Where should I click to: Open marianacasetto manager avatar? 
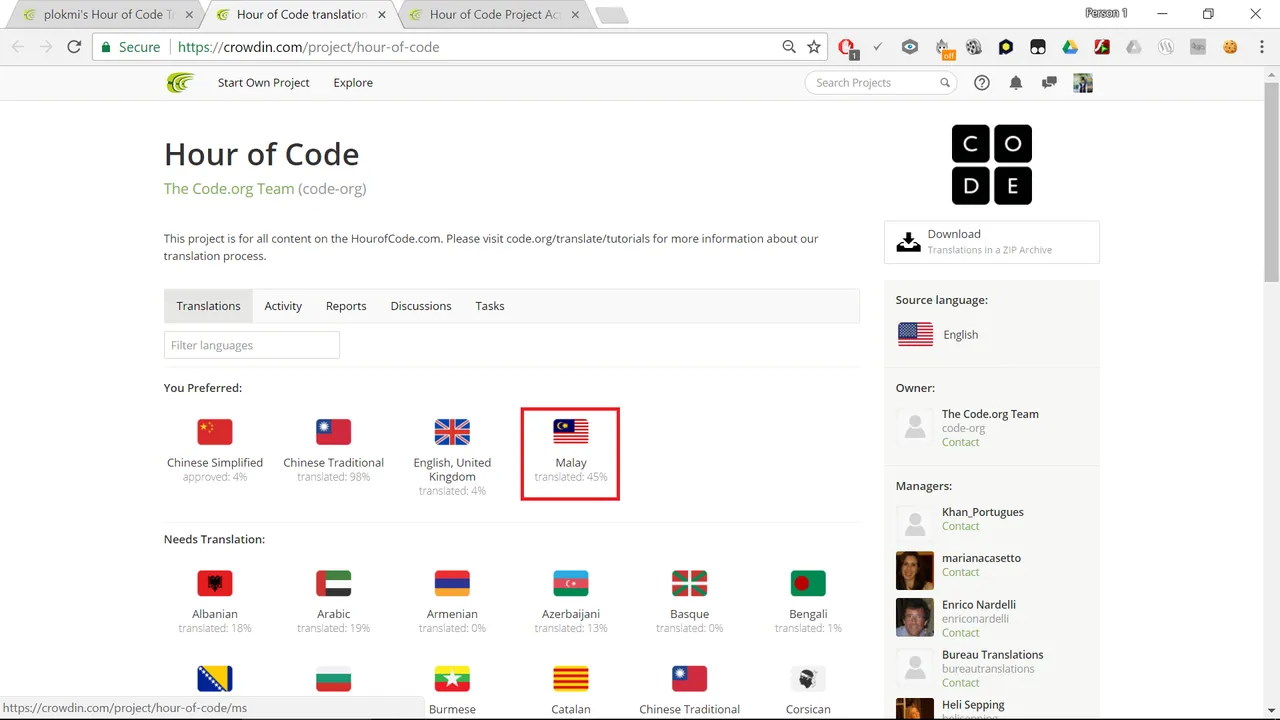click(915, 570)
